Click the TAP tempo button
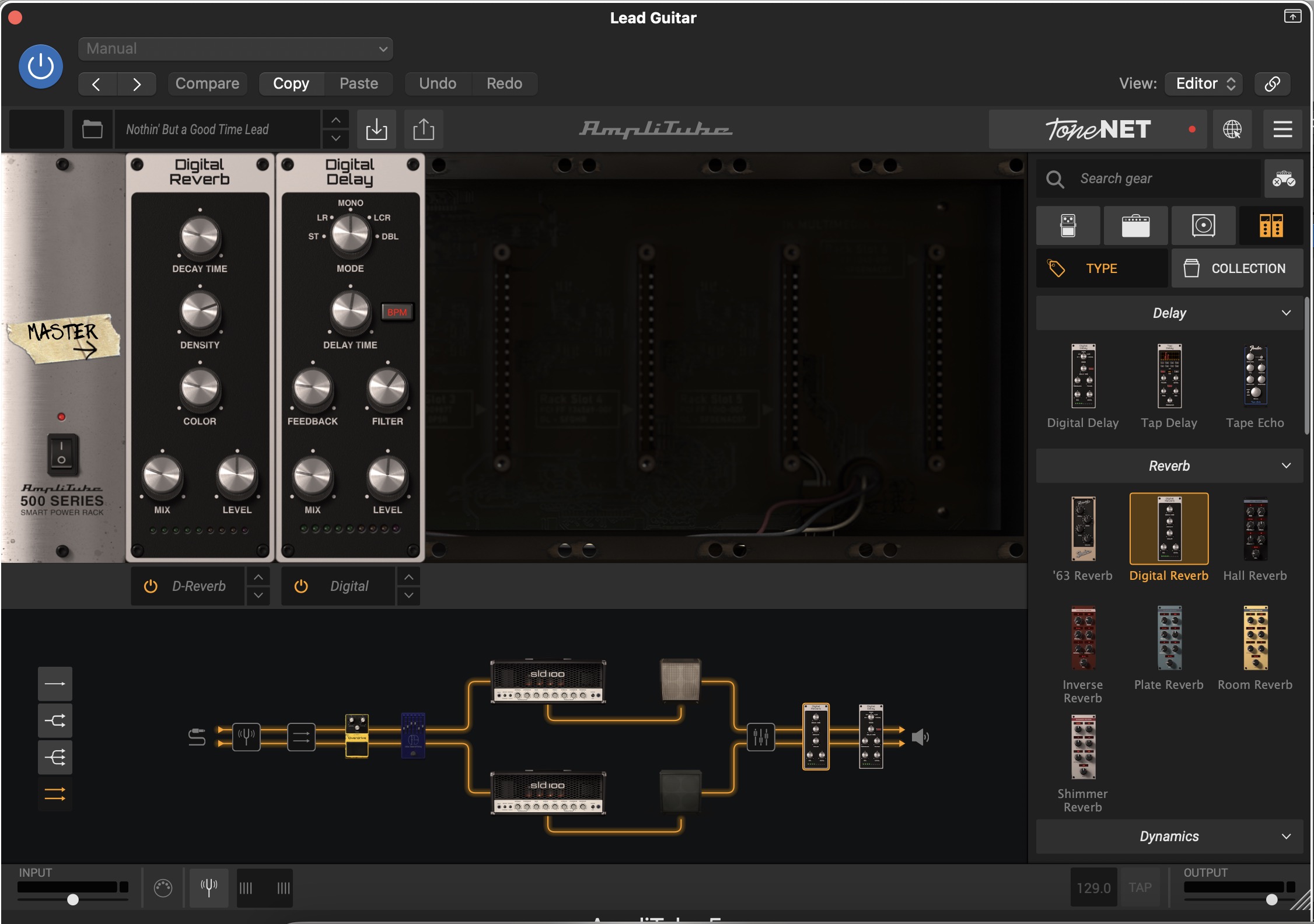The height and width of the screenshot is (924, 1314). pos(1140,888)
